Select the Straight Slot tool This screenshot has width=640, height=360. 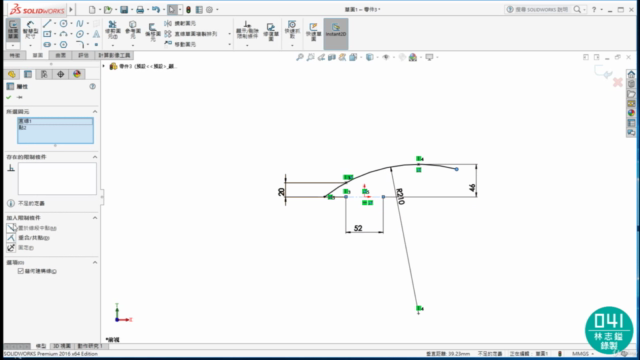point(47,44)
